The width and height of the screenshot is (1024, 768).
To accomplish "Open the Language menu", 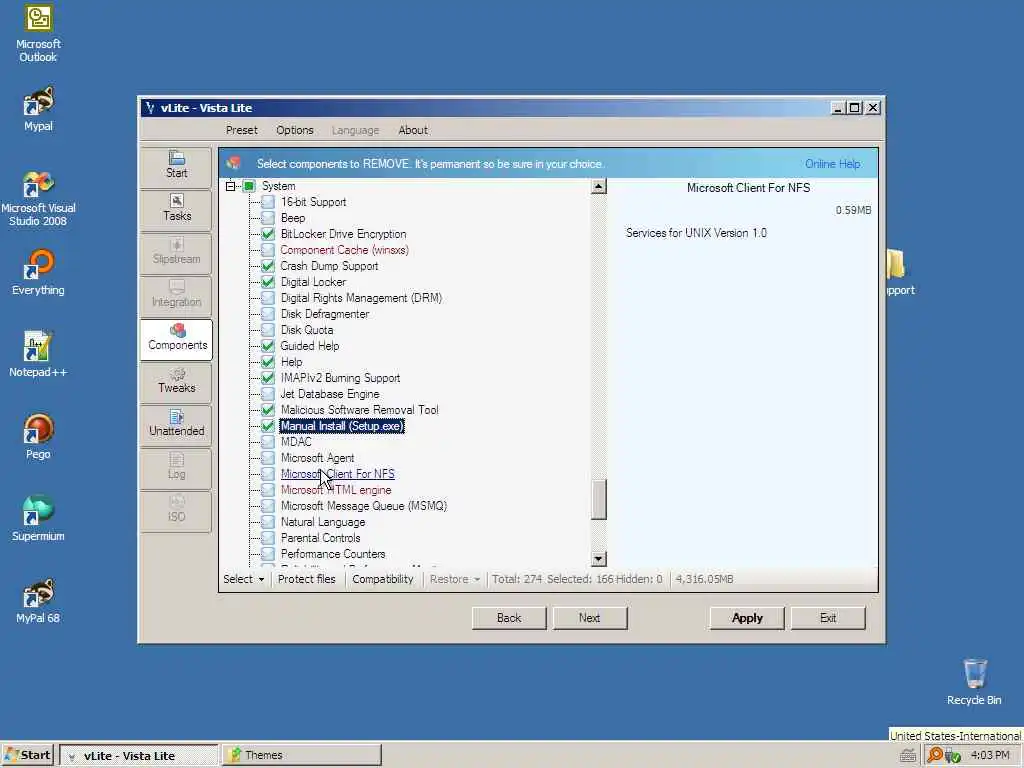I will (x=355, y=130).
